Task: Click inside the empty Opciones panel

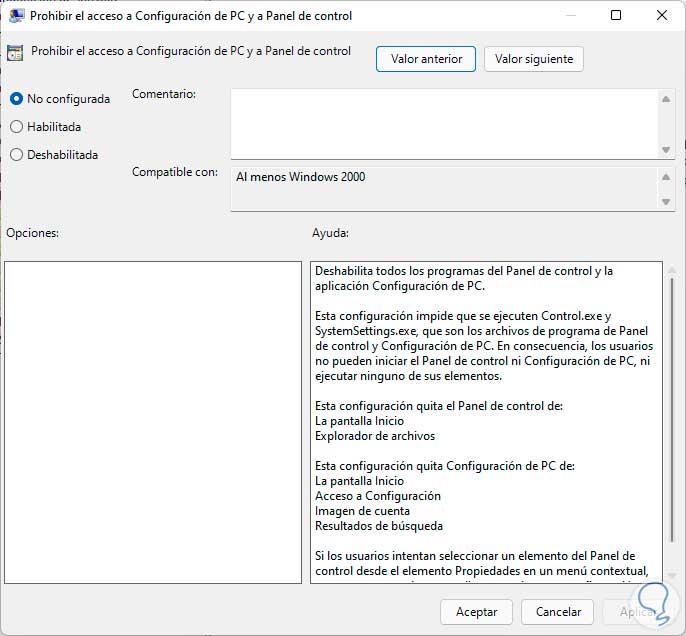Action: pos(153,422)
